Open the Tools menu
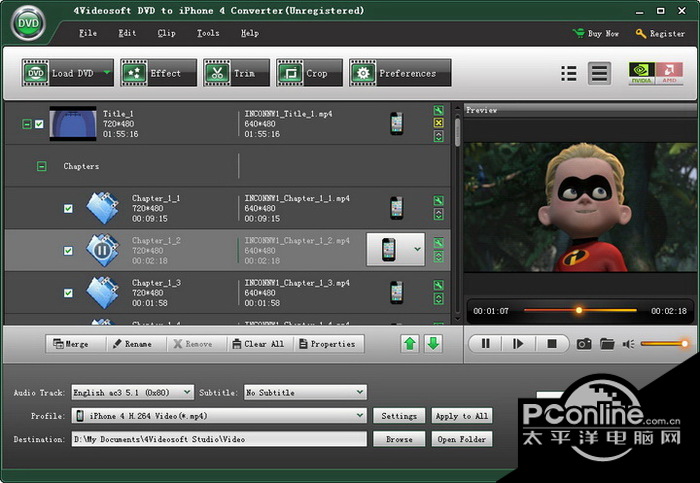This screenshot has height=483, width=700. [x=208, y=33]
